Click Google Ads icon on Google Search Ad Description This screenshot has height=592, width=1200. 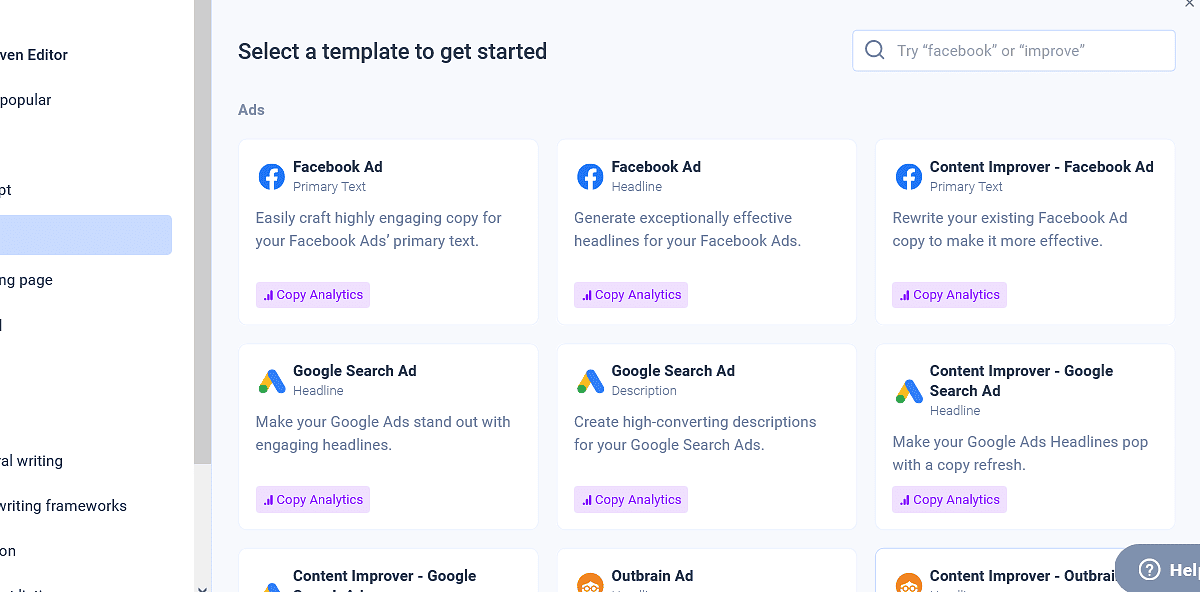pos(590,381)
